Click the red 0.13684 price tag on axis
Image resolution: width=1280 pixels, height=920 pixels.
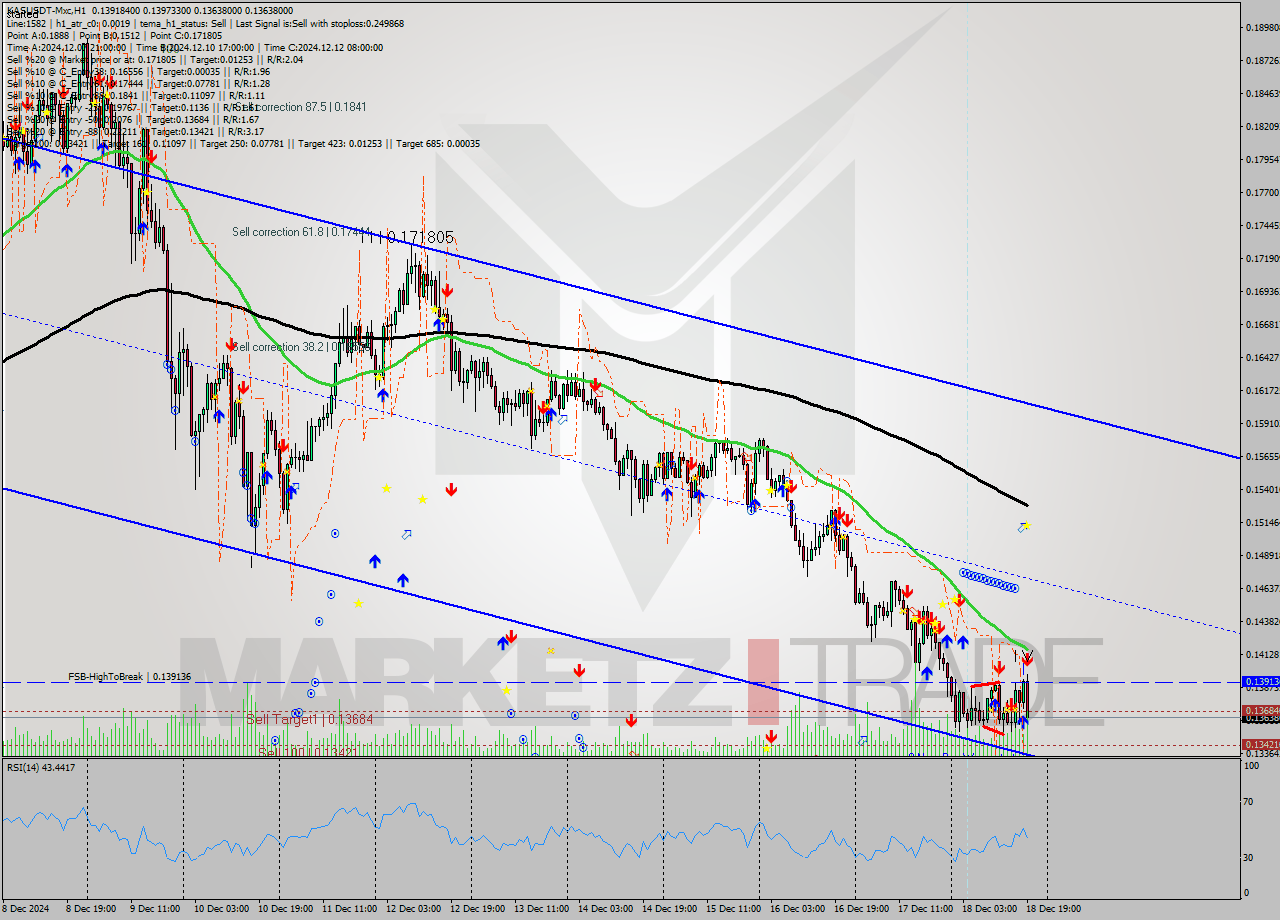(x=1259, y=711)
